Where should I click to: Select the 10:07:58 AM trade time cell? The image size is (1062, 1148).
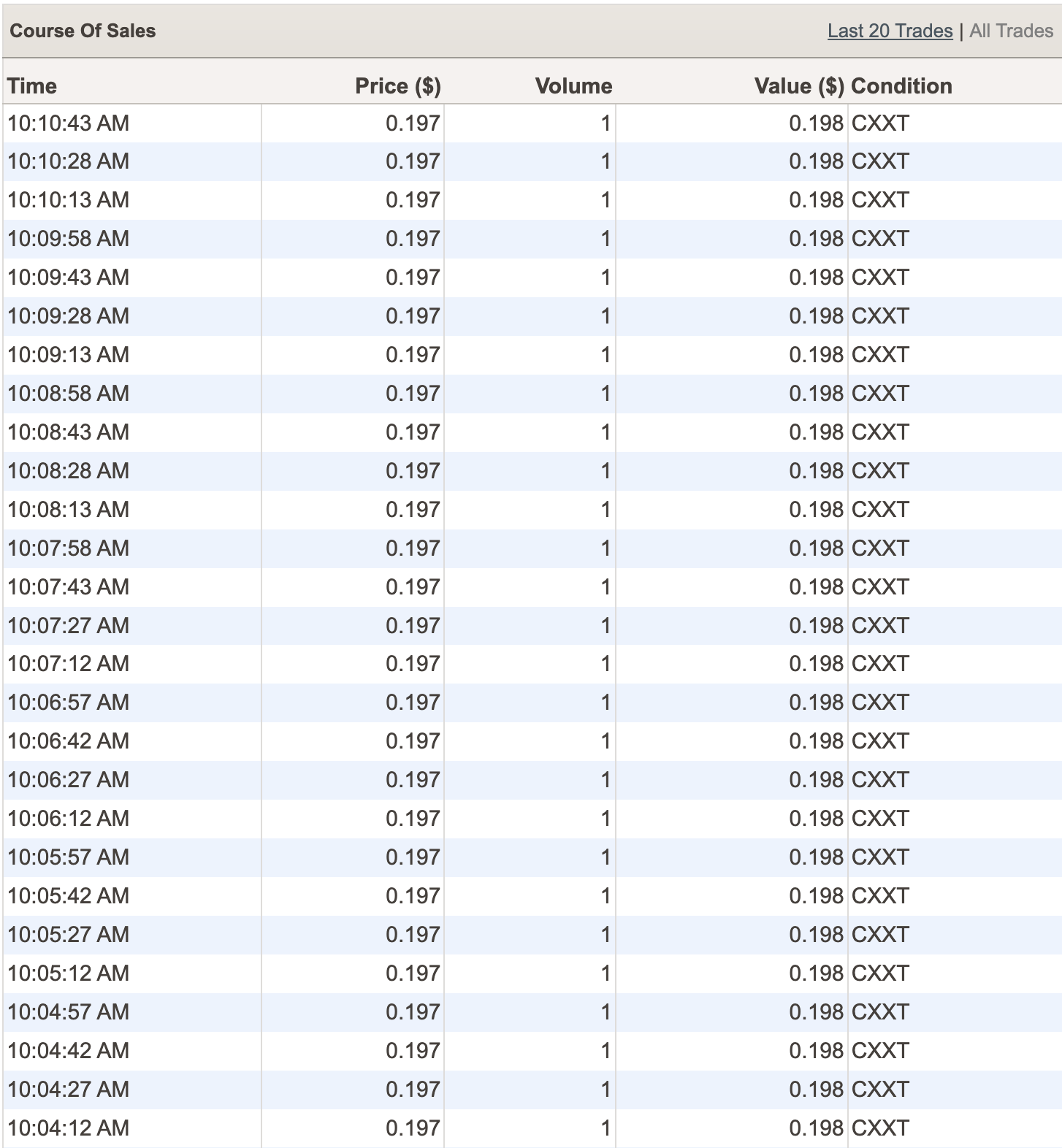[69, 548]
